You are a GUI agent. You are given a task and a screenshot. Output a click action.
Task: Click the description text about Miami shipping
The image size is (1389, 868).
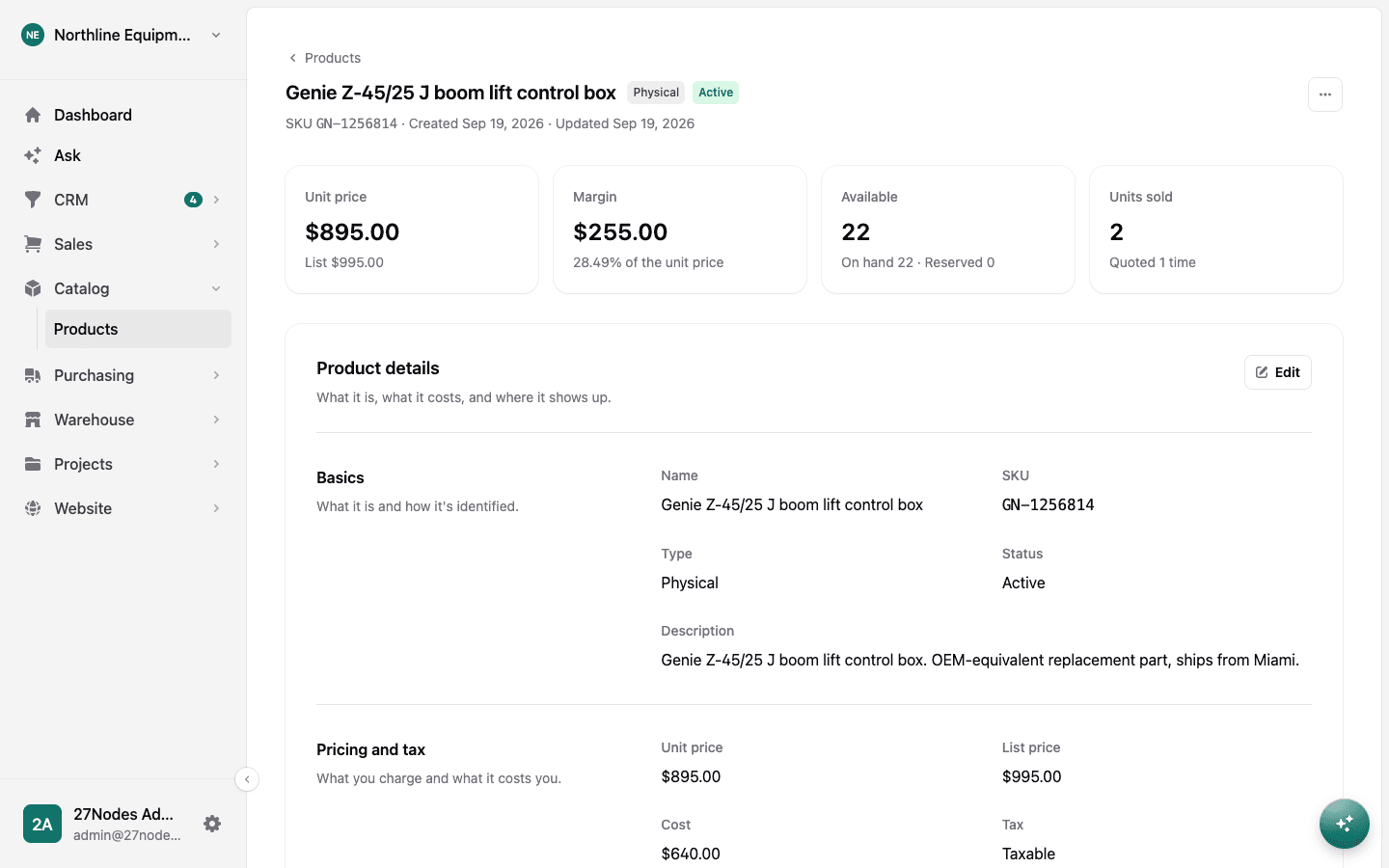pos(980,660)
